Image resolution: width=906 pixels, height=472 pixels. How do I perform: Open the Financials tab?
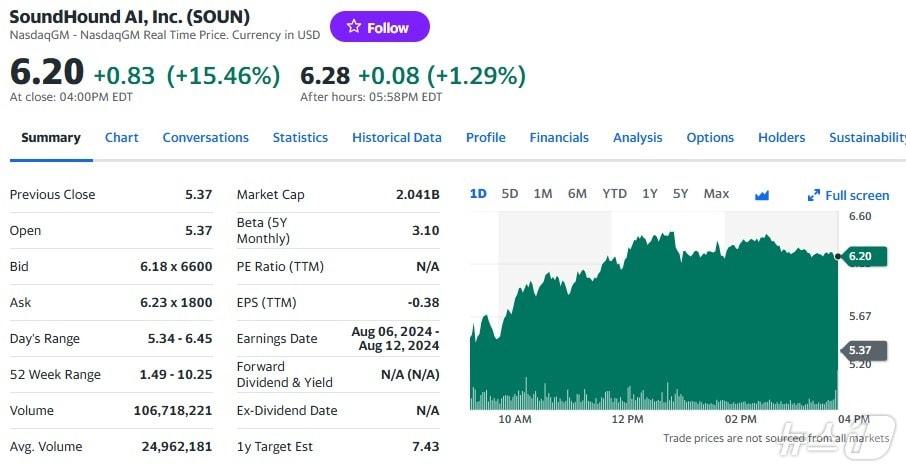tap(559, 138)
